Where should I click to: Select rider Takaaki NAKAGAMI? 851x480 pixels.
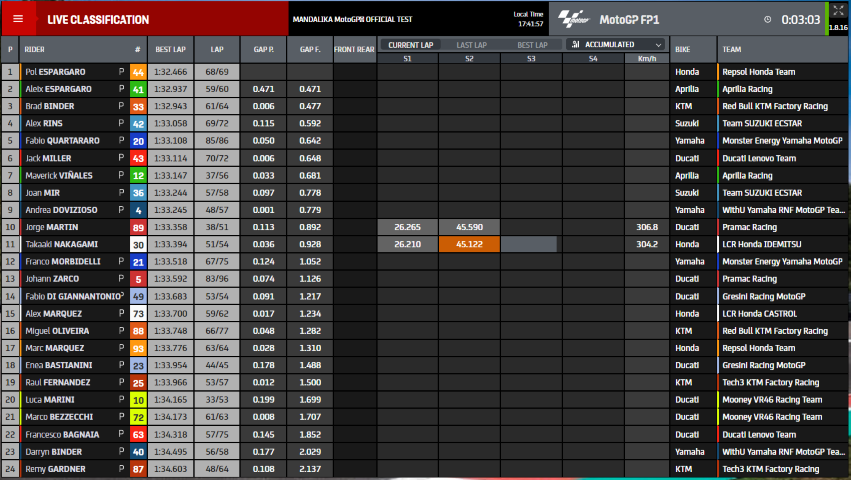[x=62, y=244]
